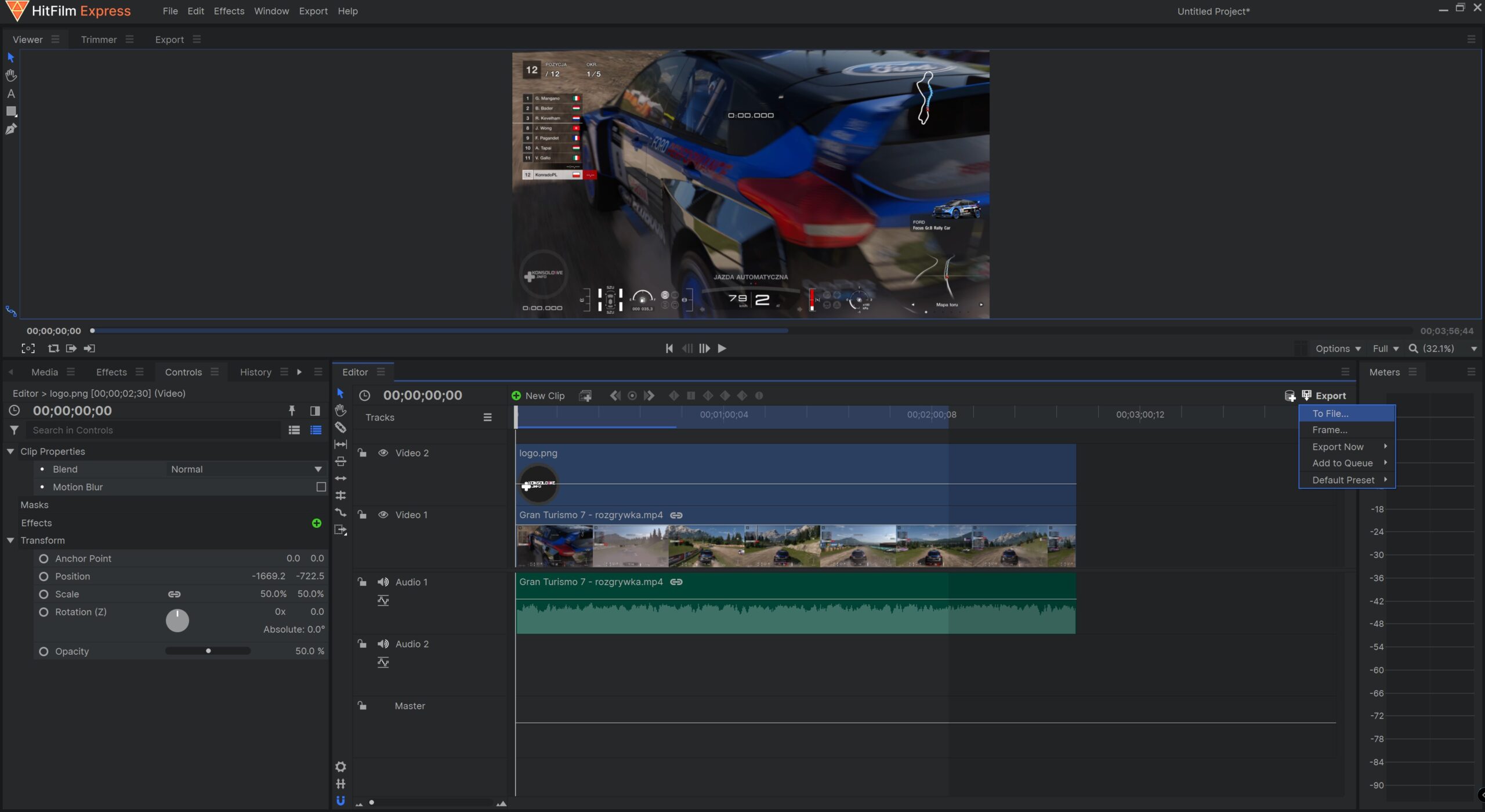Click the green Add Effects plus icon
The image size is (1485, 812).
point(316,523)
